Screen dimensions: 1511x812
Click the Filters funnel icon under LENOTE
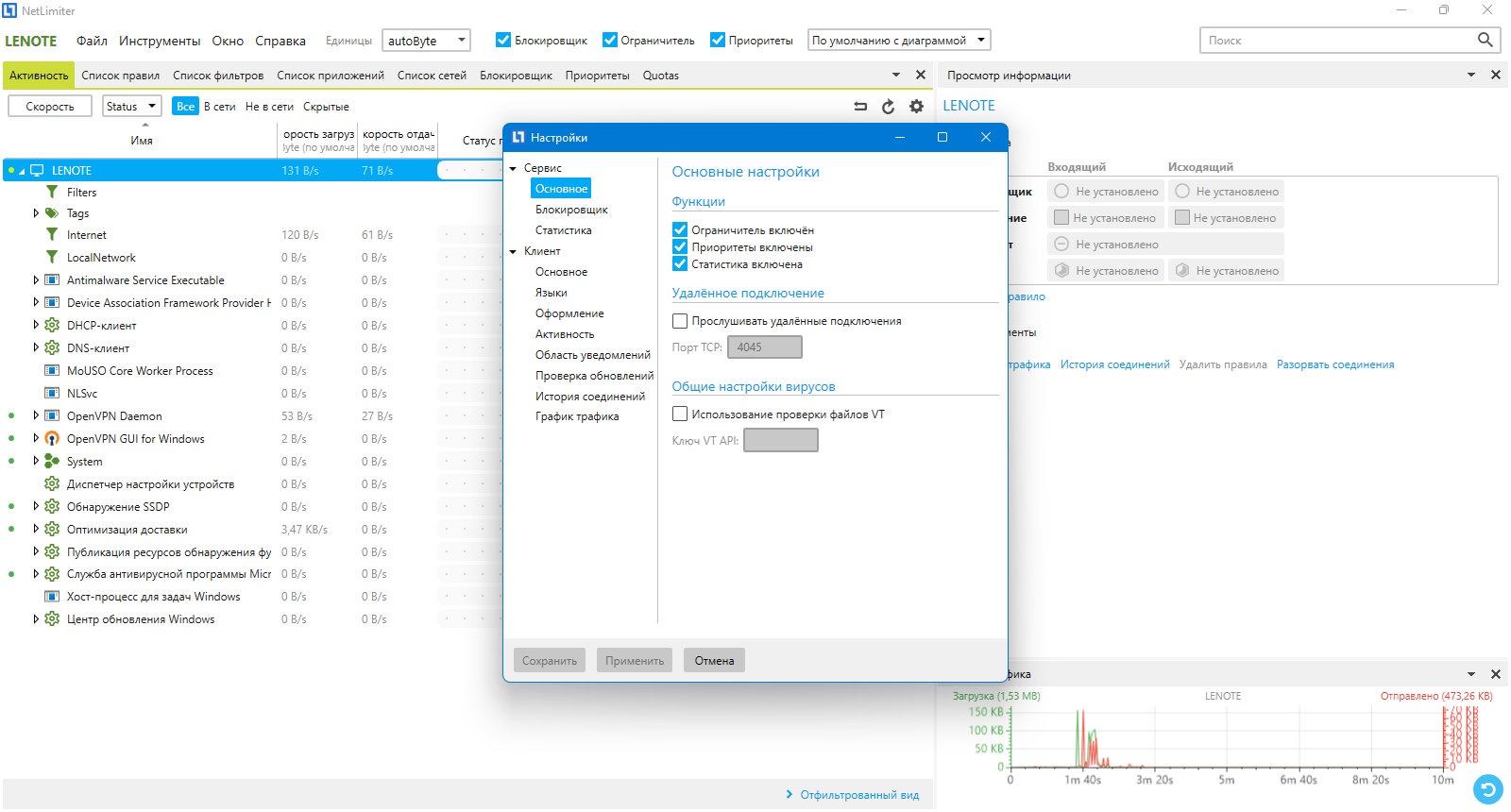[x=52, y=192]
